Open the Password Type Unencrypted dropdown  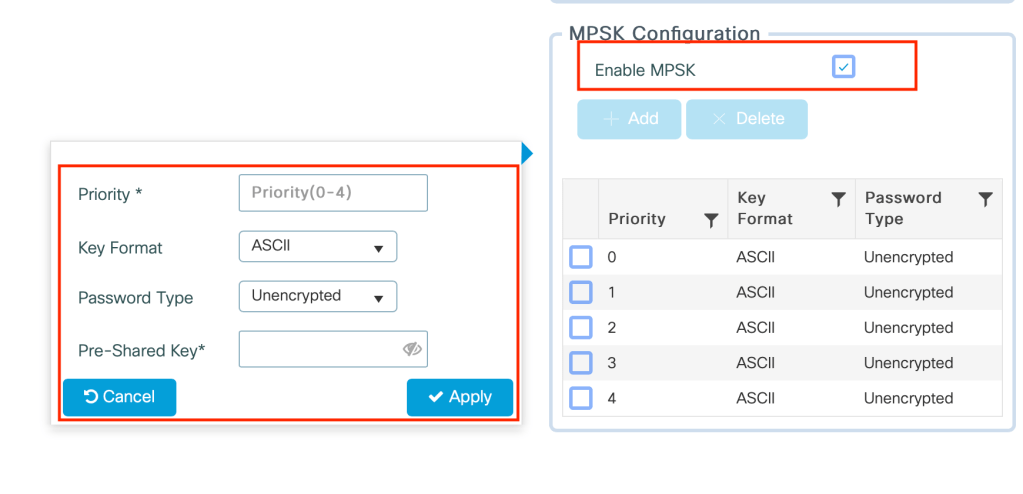[x=317, y=296]
